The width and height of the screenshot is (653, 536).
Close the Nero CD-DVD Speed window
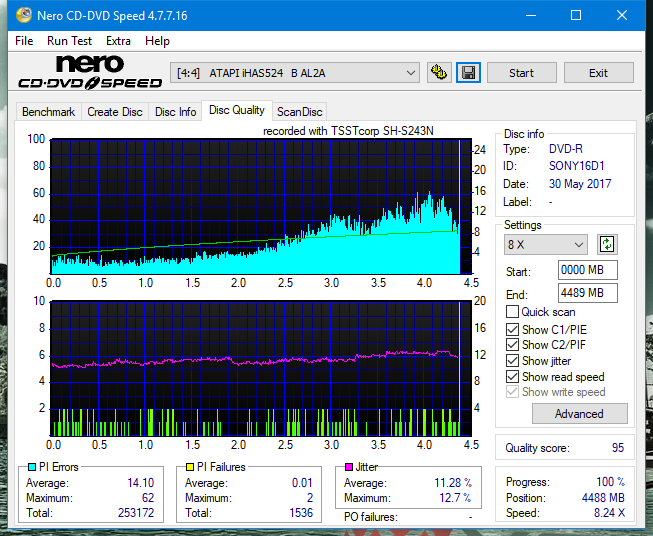(x=622, y=15)
